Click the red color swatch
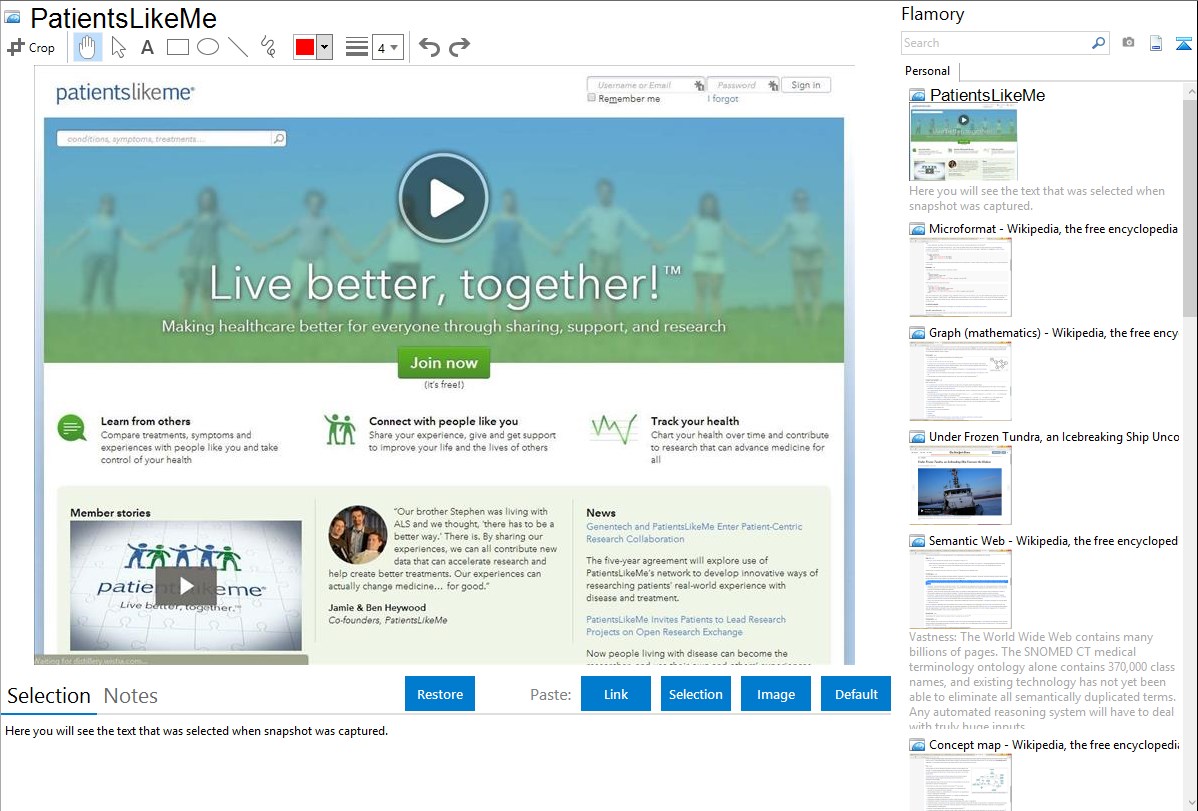Image resolution: width=1198 pixels, height=811 pixels. click(305, 47)
